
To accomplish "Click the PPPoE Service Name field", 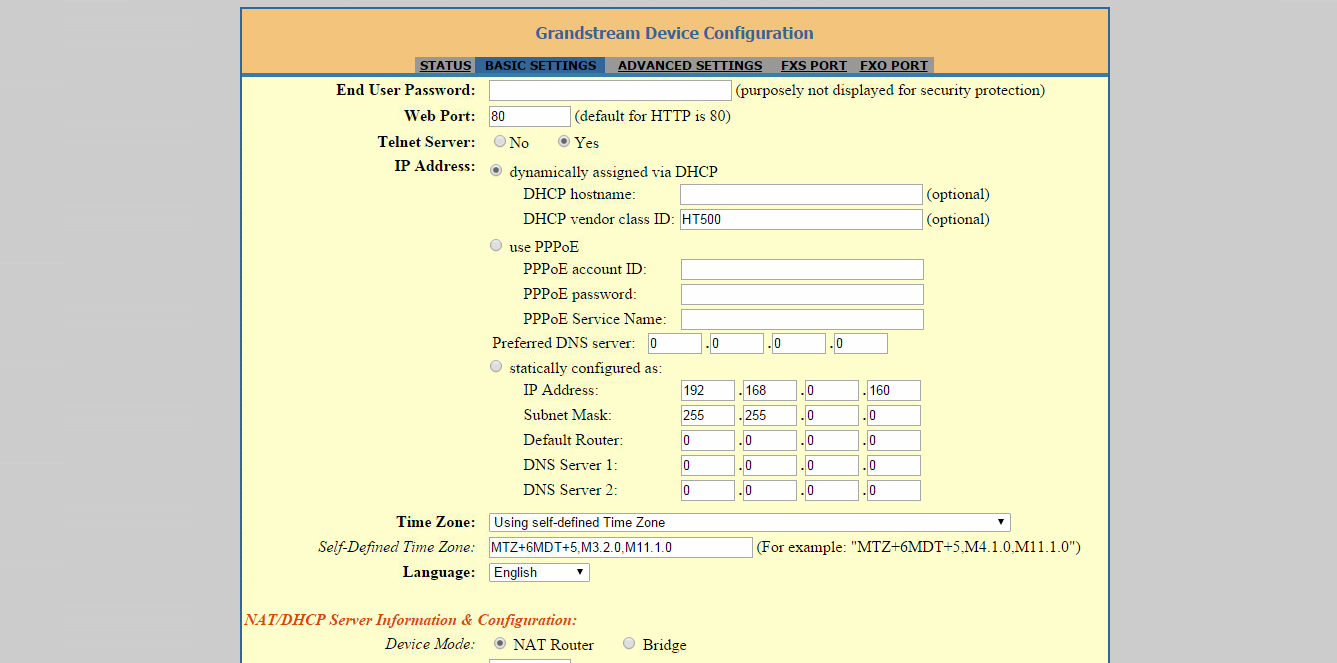I will click(802, 320).
